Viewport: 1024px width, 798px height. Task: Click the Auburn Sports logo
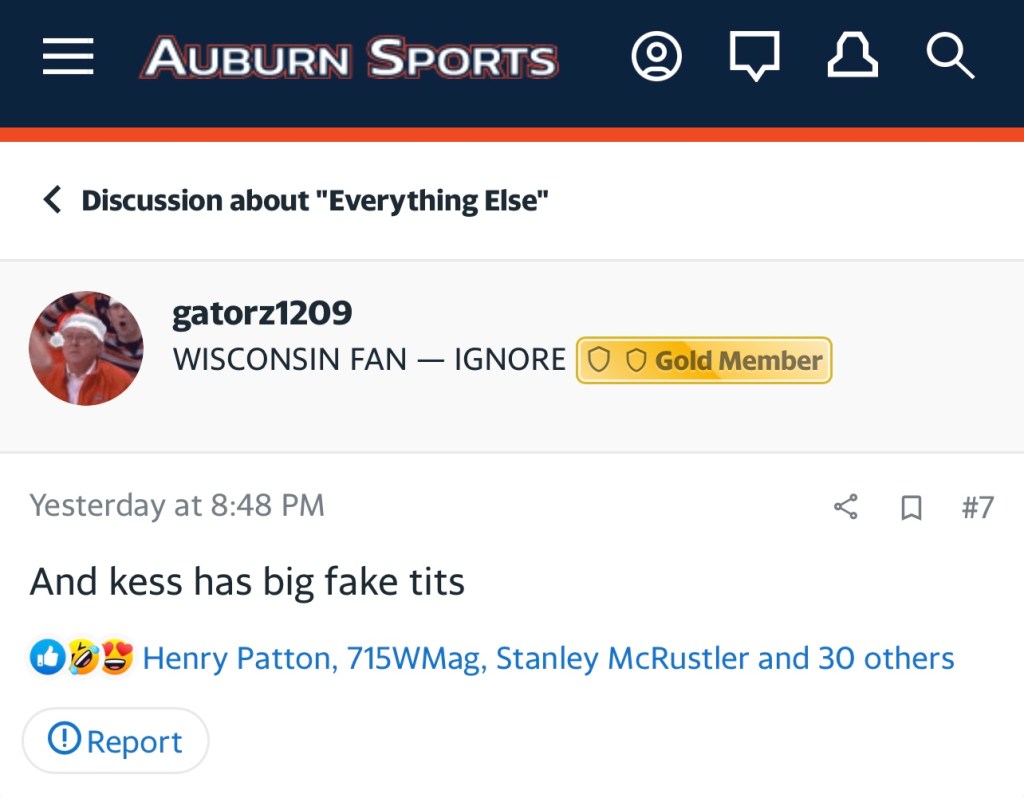(348, 58)
